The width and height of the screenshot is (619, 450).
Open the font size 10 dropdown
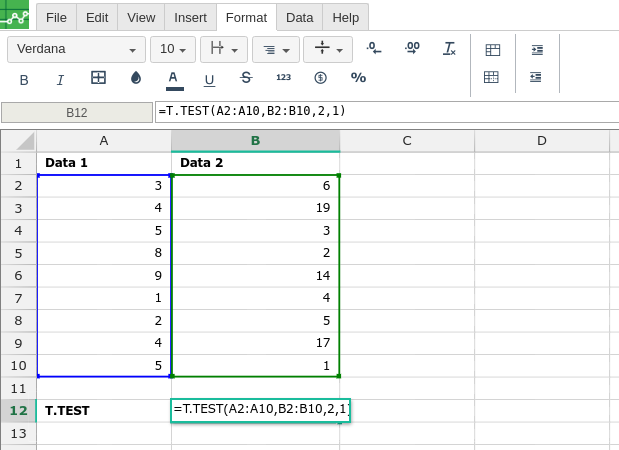pyautogui.click(x=172, y=49)
